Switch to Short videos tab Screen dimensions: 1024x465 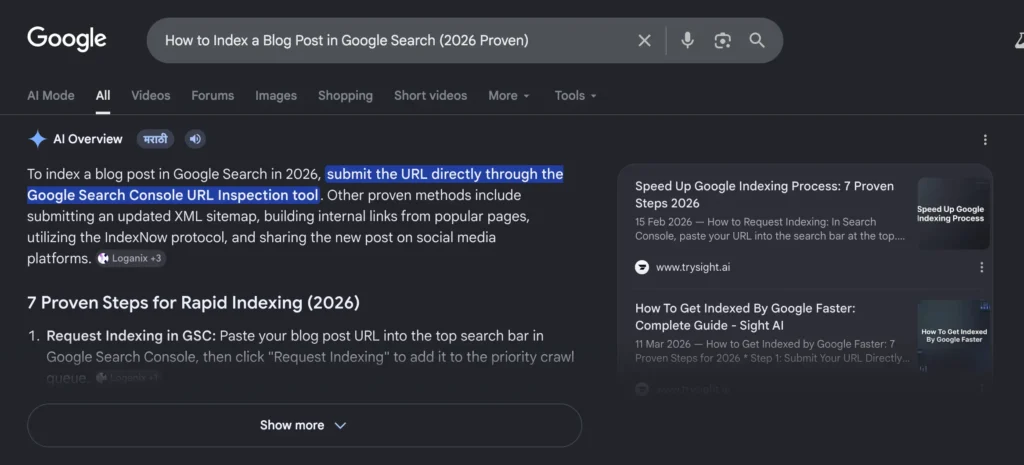tap(430, 95)
